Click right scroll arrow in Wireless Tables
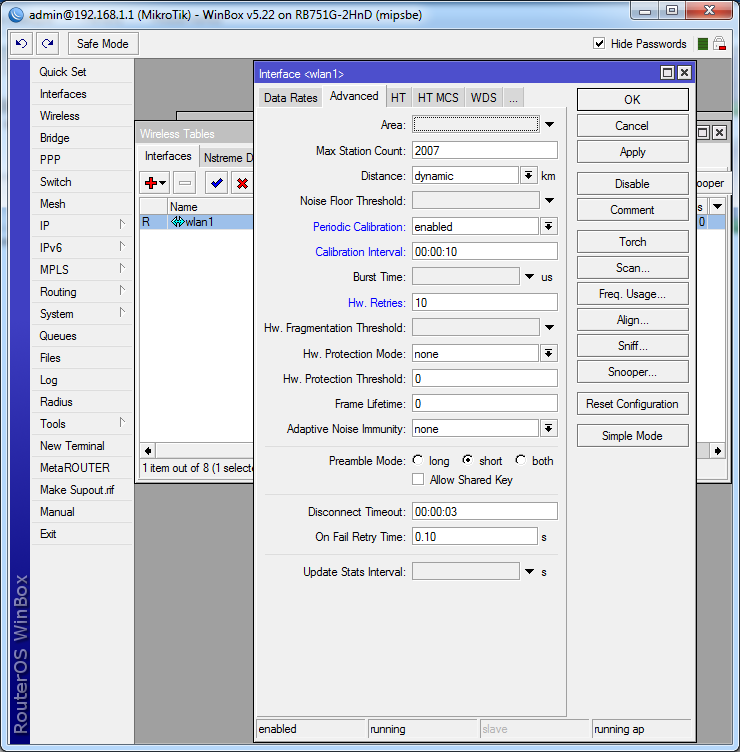Viewport: 740px width, 752px height. point(717,450)
